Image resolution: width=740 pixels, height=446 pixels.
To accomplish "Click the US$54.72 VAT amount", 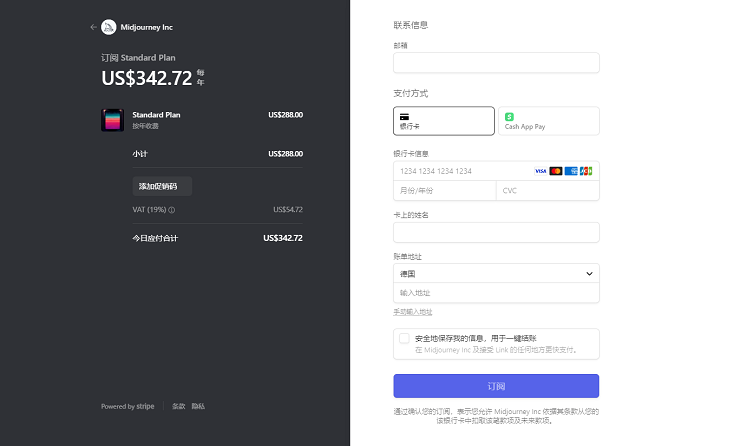I will point(288,210).
